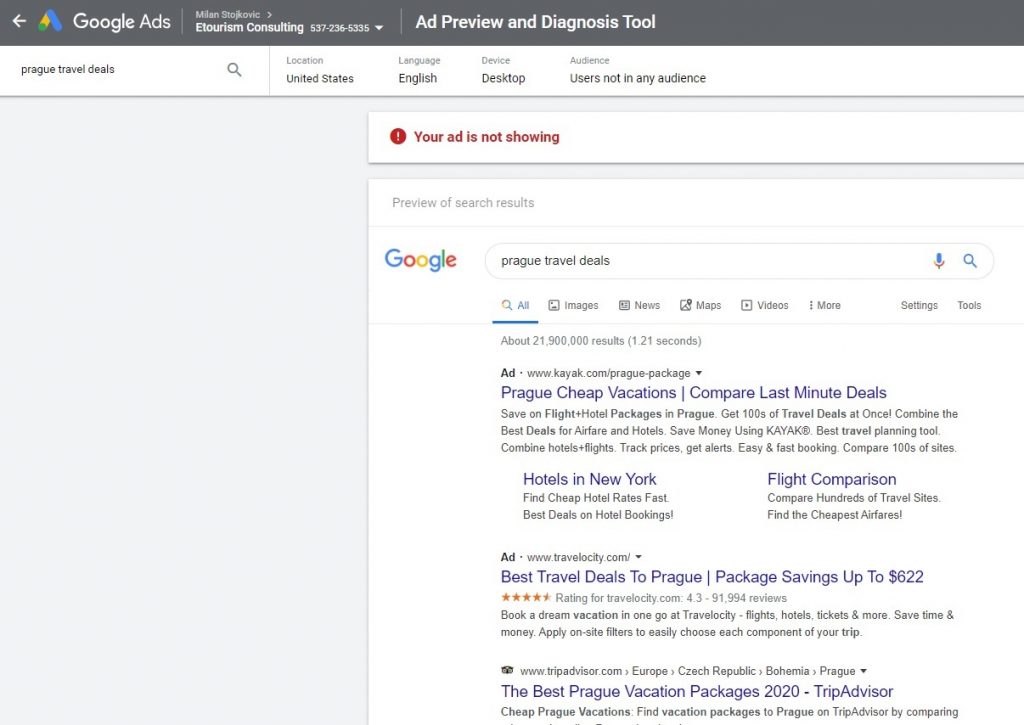Change the Location setting from United States
Screen dimensions: 1024x725
(x=319, y=70)
